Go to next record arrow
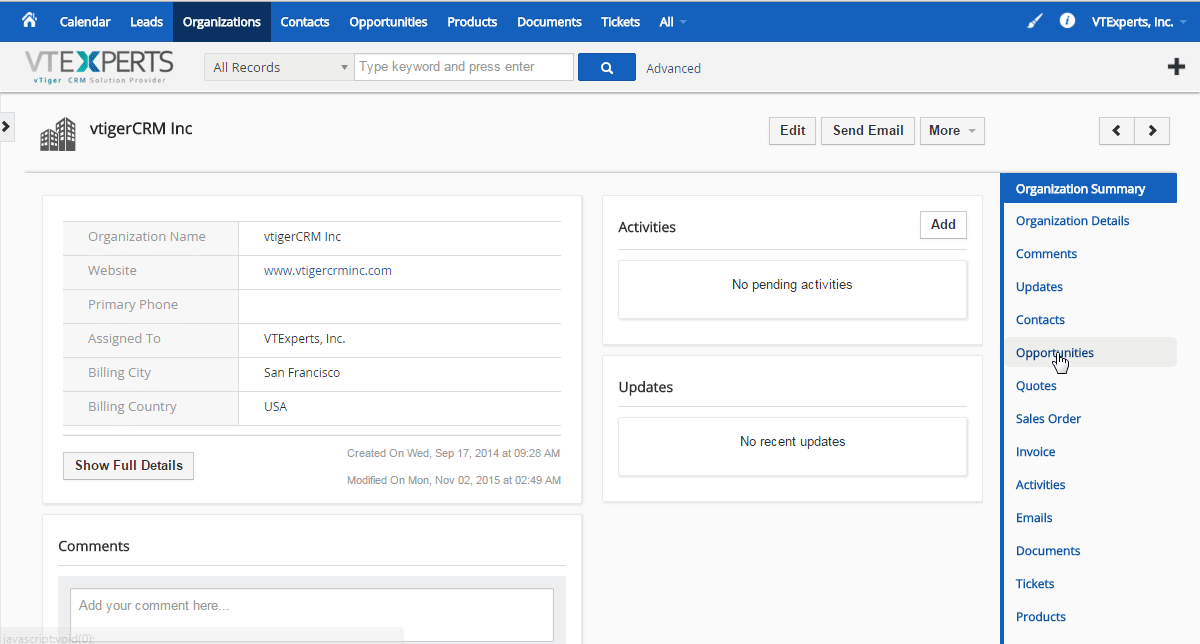1200x644 pixels. tap(1152, 130)
